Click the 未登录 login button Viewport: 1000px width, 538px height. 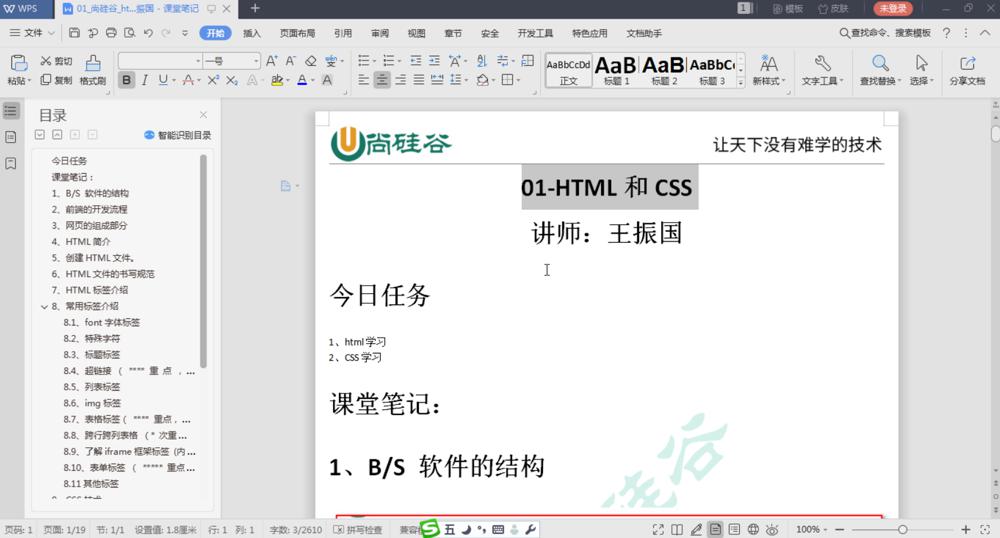pos(893,8)
